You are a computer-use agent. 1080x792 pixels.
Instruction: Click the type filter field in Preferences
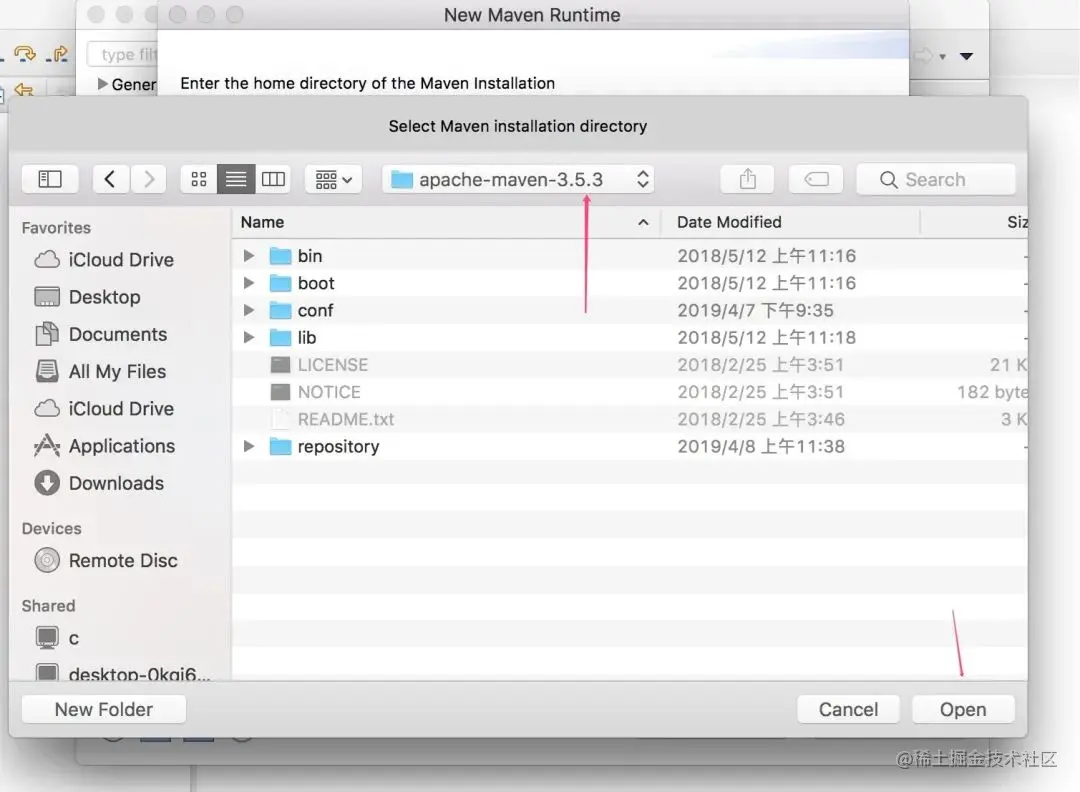pos(123,54)
